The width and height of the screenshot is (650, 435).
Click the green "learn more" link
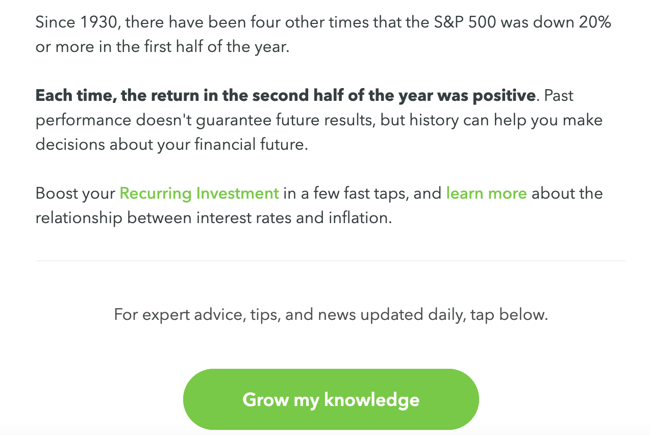(x=486, y=193)
